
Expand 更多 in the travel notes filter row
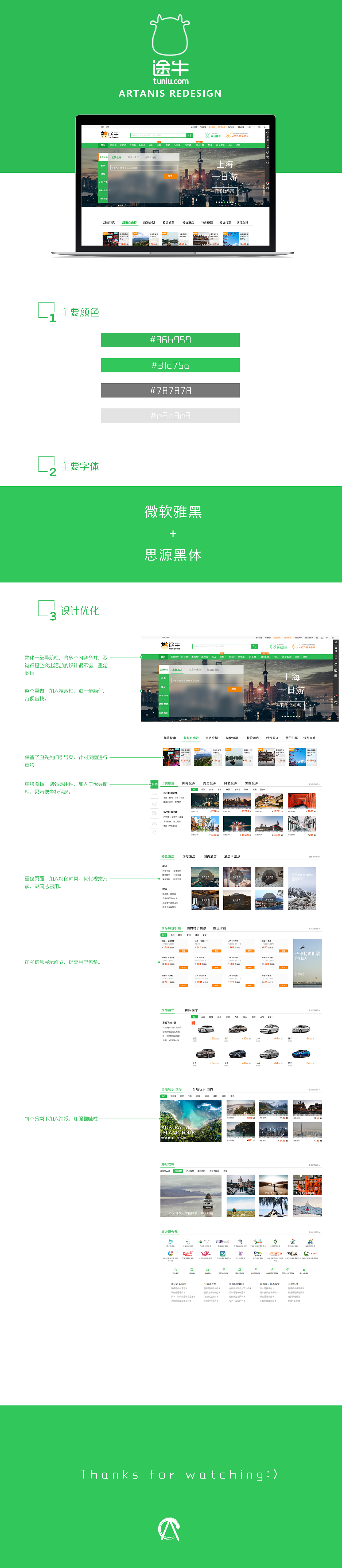click(226, 1171)
